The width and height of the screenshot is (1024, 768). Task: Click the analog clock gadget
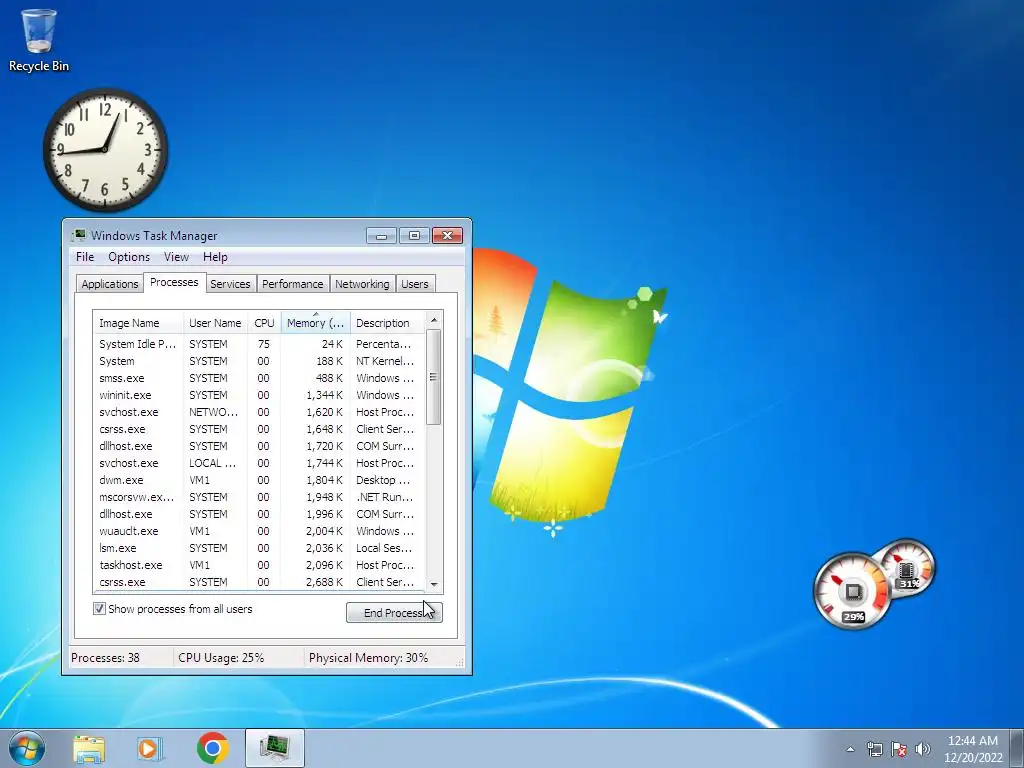tap(105, 150)
